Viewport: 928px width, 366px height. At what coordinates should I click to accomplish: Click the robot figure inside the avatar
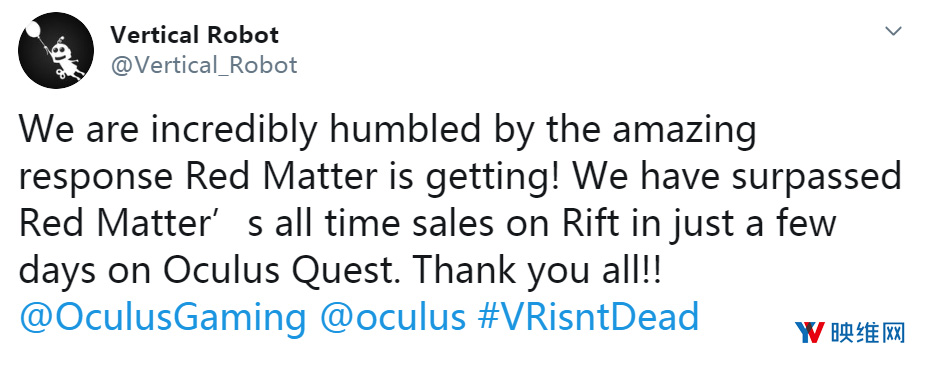click(63, 60)
